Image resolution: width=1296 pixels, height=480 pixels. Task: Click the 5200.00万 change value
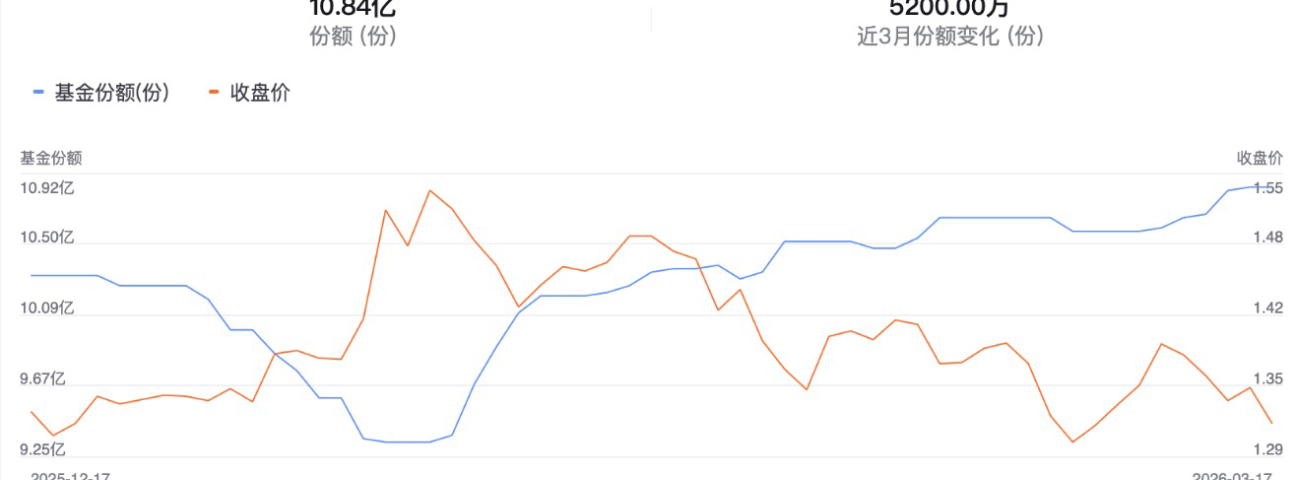(x=949, y=8)
